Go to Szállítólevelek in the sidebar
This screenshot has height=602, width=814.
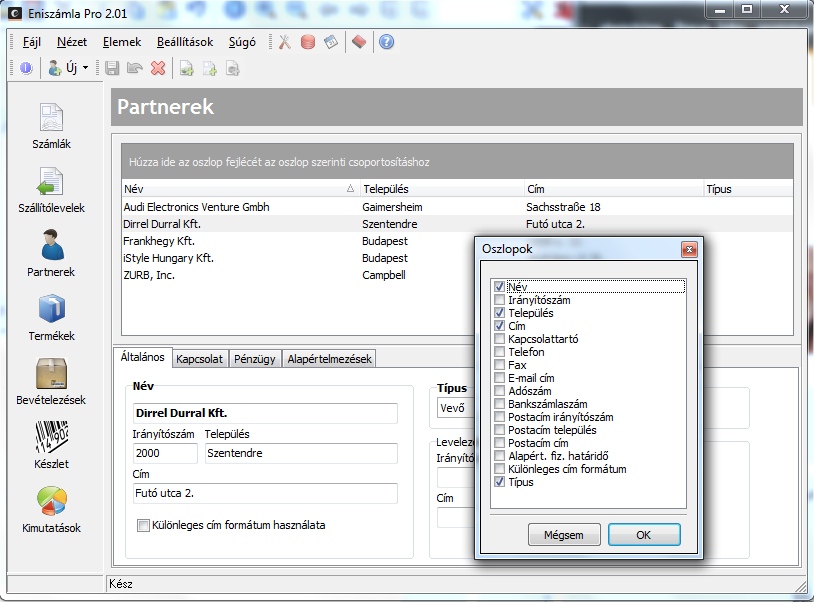click(x=51, y=183)
